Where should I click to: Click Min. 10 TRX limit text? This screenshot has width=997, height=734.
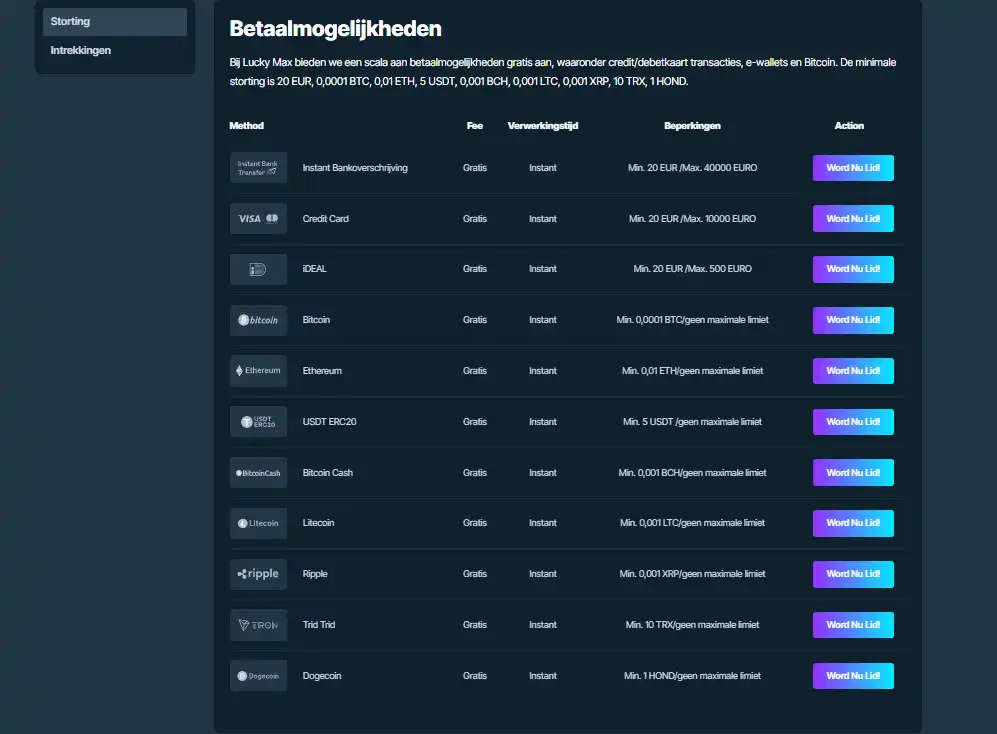(692, 625)
